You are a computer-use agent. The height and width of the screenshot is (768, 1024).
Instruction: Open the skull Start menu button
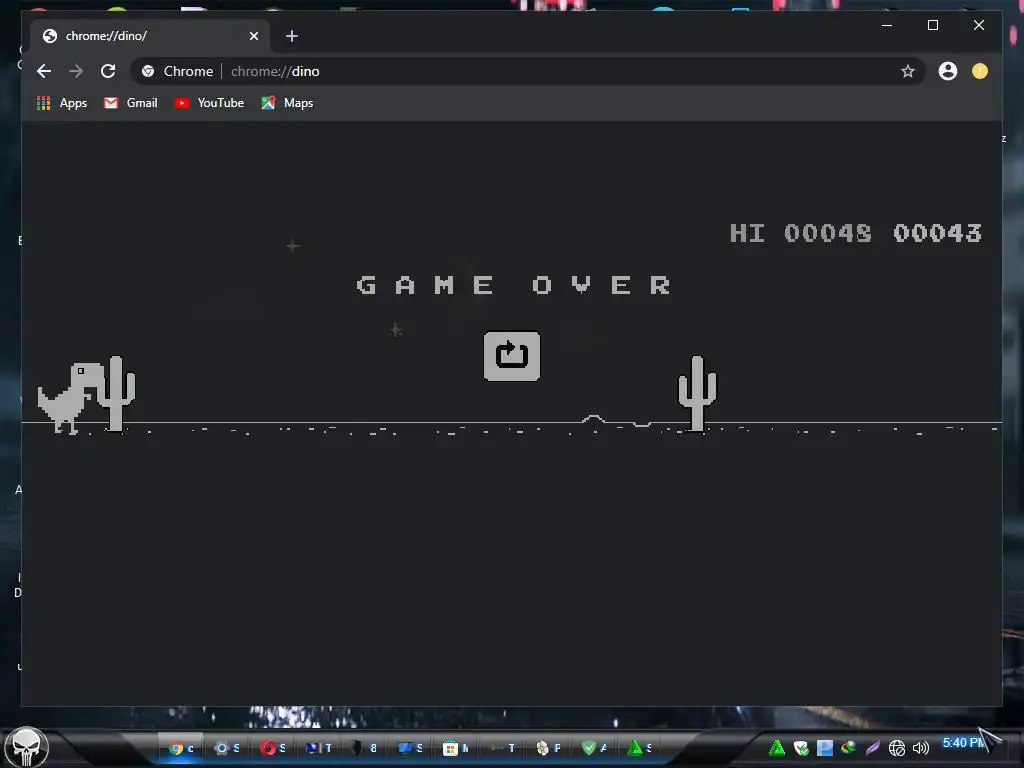[27, 747]
